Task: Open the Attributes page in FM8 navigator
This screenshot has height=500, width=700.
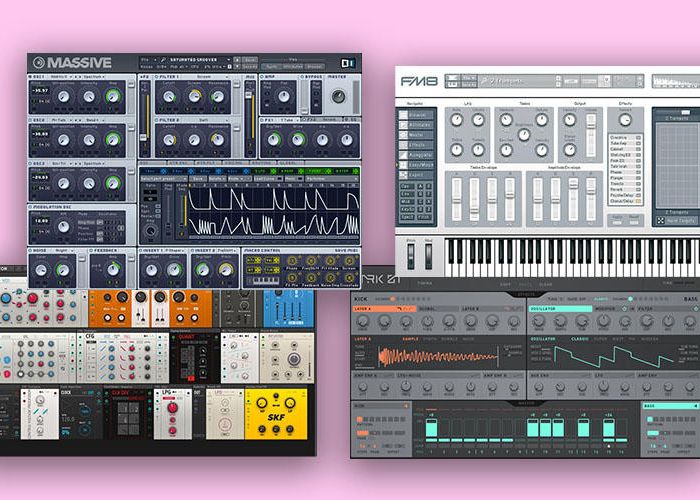Action: [x=418, y=125]
